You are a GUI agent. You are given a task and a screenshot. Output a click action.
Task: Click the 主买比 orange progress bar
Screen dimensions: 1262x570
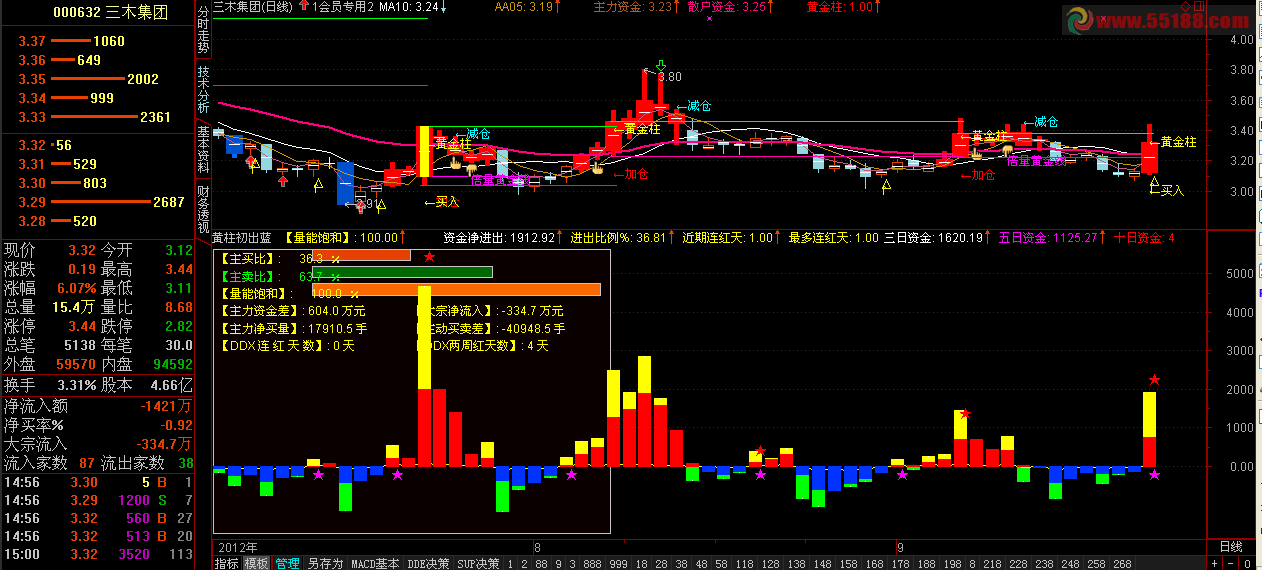coord(361,255)
